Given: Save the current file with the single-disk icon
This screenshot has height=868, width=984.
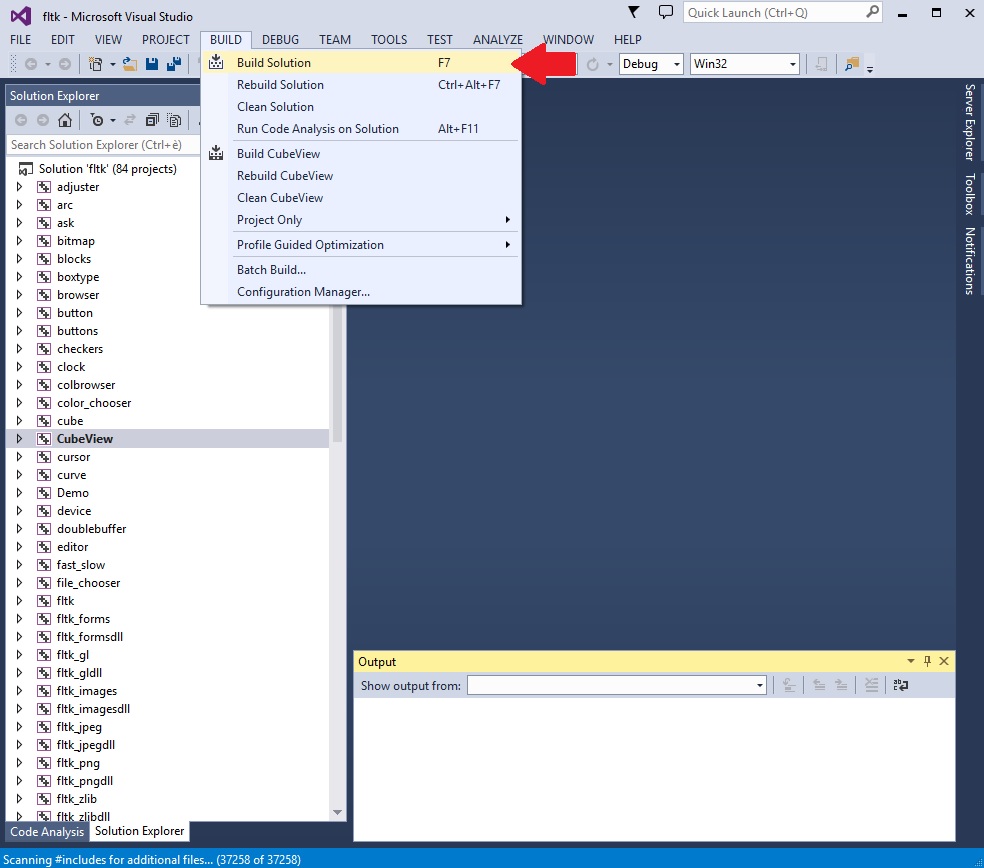Looking at the screenshot, I should coord(152,64).
